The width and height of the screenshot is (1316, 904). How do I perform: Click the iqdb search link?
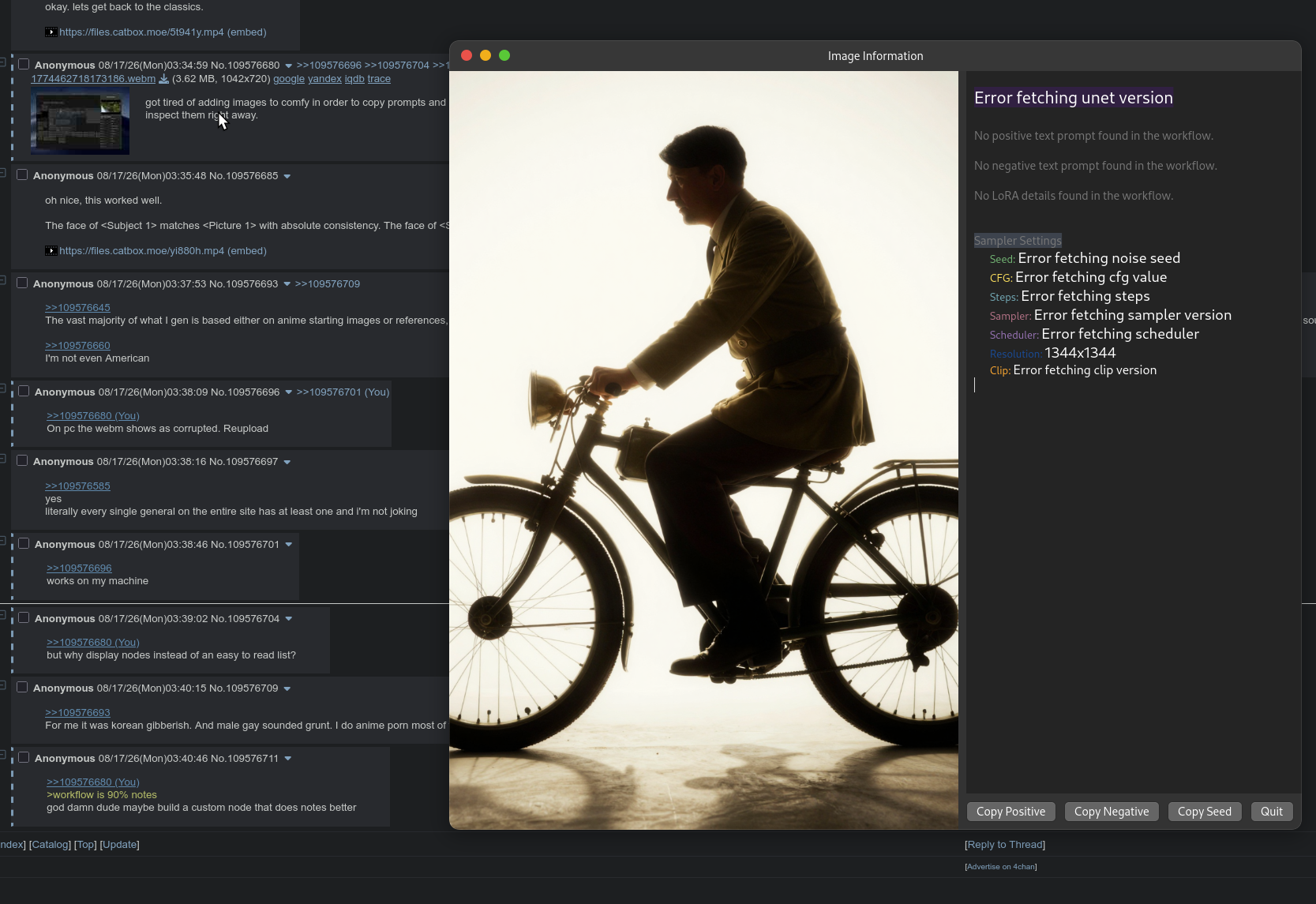point(354,79)
